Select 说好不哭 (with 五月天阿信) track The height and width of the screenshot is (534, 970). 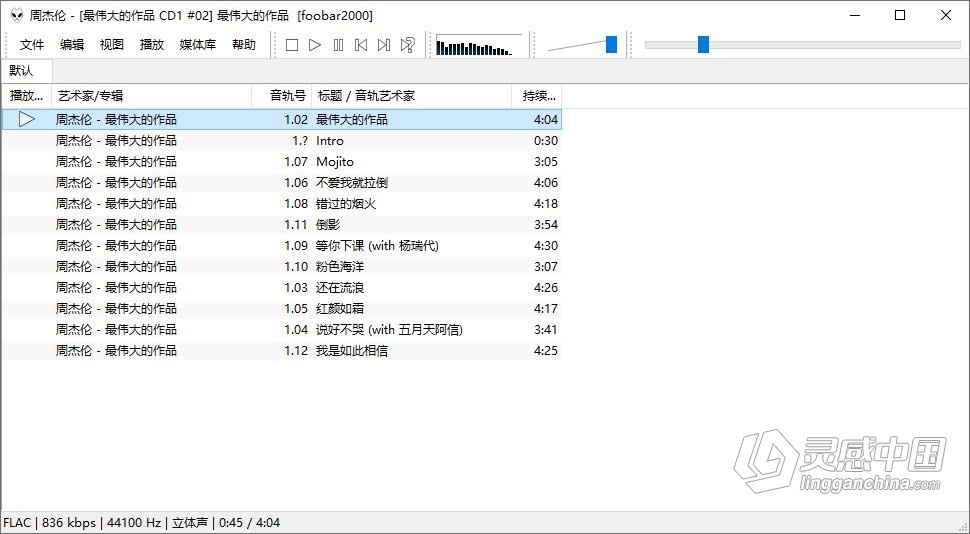(282, 330)
